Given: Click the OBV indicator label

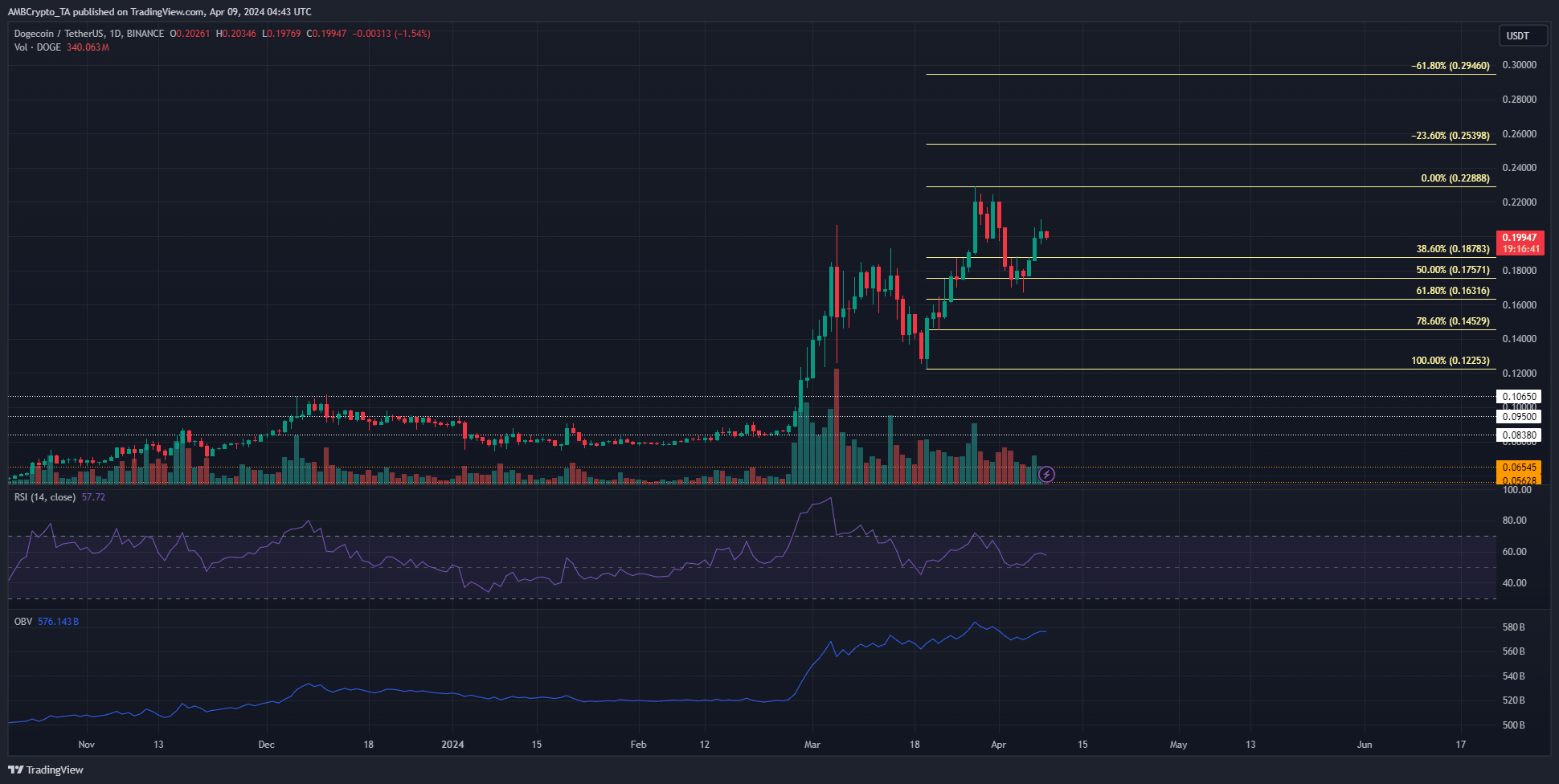Looking at the screenshot, I should coord(23,622).
